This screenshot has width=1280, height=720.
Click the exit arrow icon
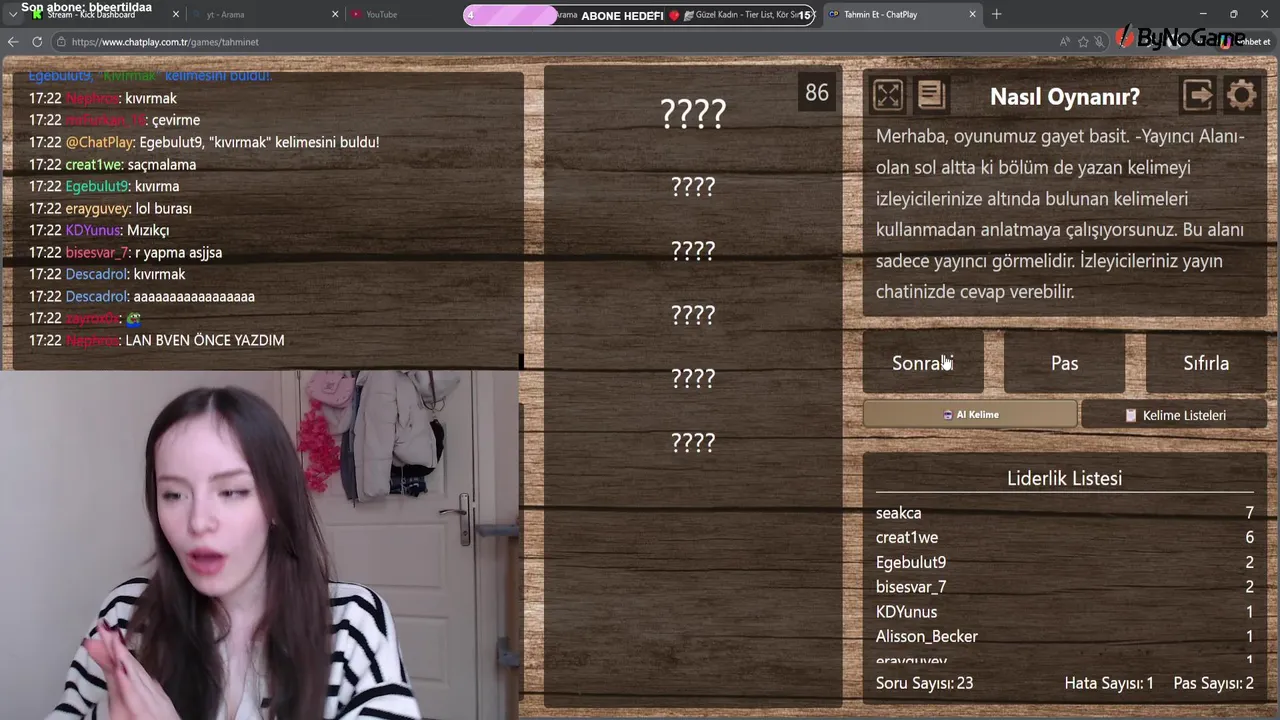click(1198, 96)
